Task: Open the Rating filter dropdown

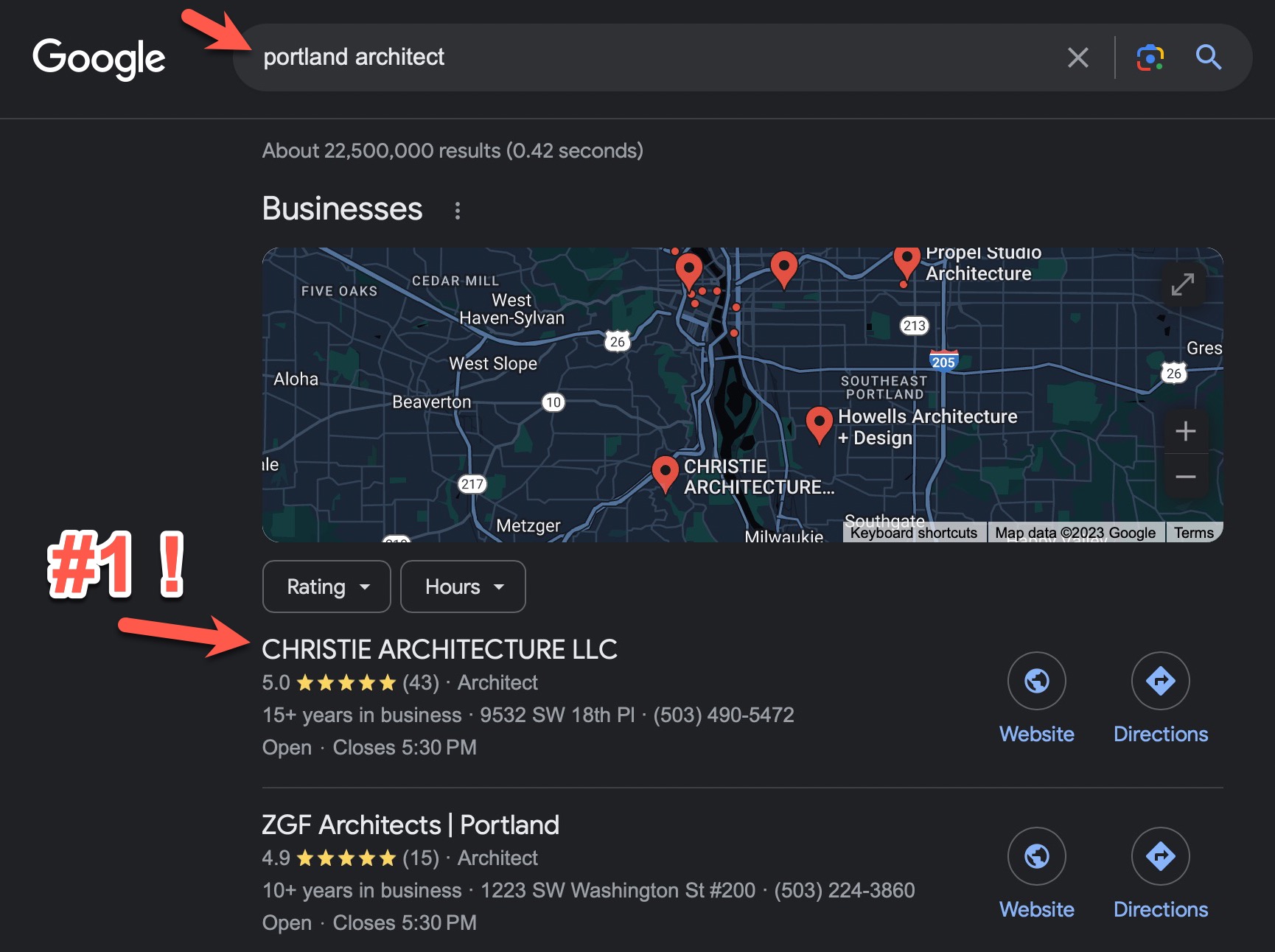Action: click(326, 587)
